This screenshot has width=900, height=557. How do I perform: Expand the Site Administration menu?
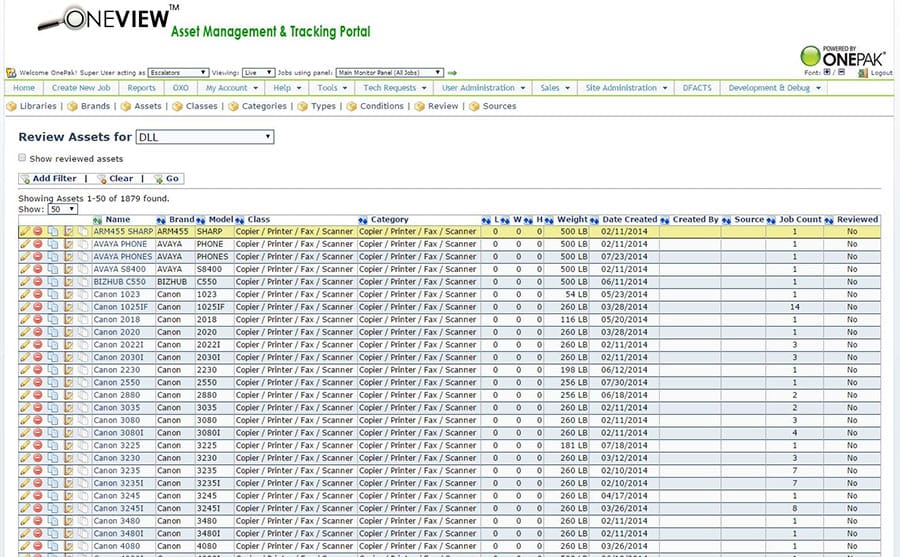pos(627,88)
